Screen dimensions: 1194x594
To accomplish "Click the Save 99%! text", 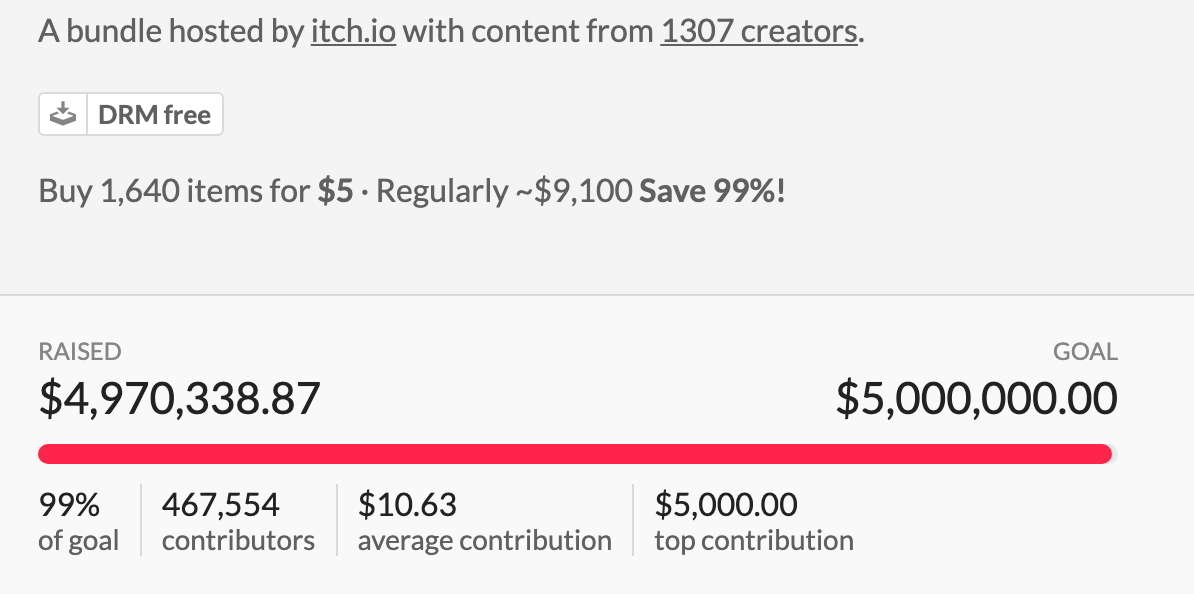I will [712, 191].
